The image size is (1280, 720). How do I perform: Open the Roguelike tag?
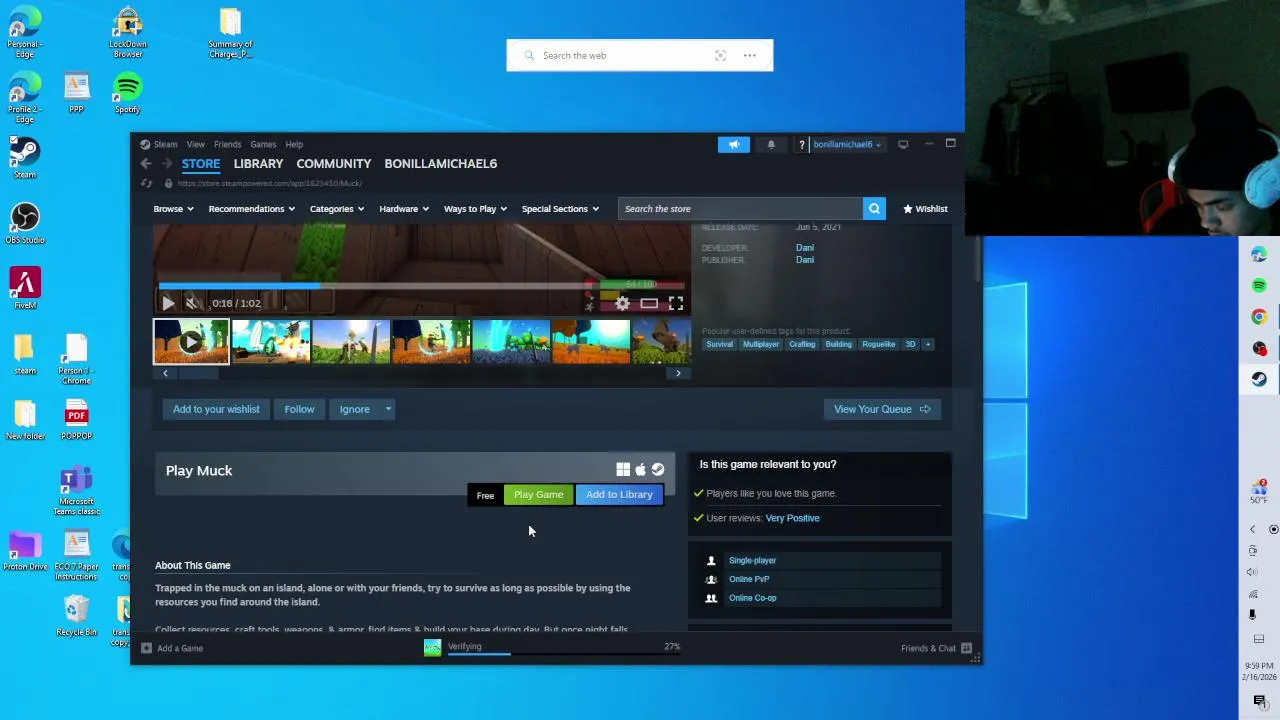(878, 345)
